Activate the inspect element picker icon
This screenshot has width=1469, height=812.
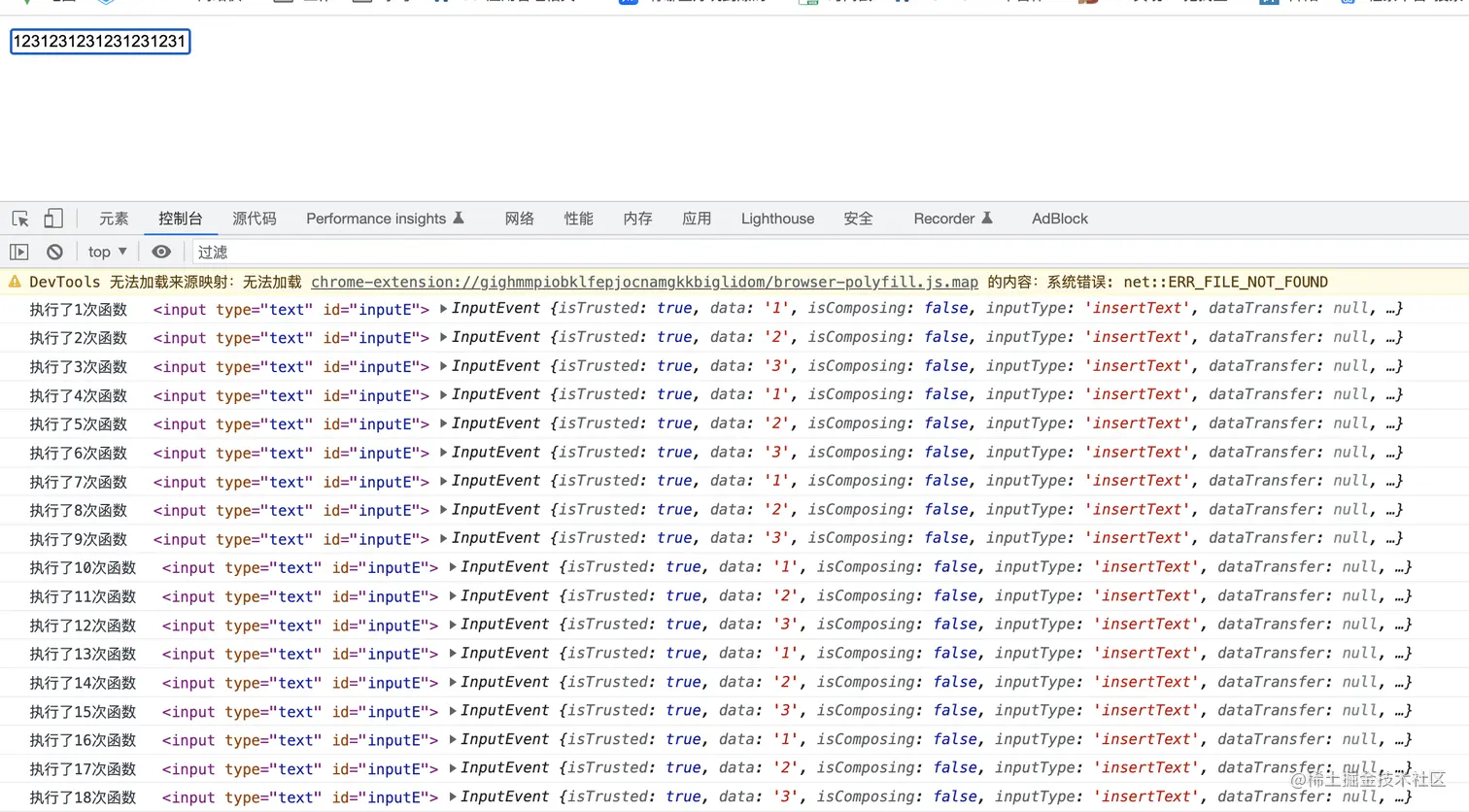point(20,219)
